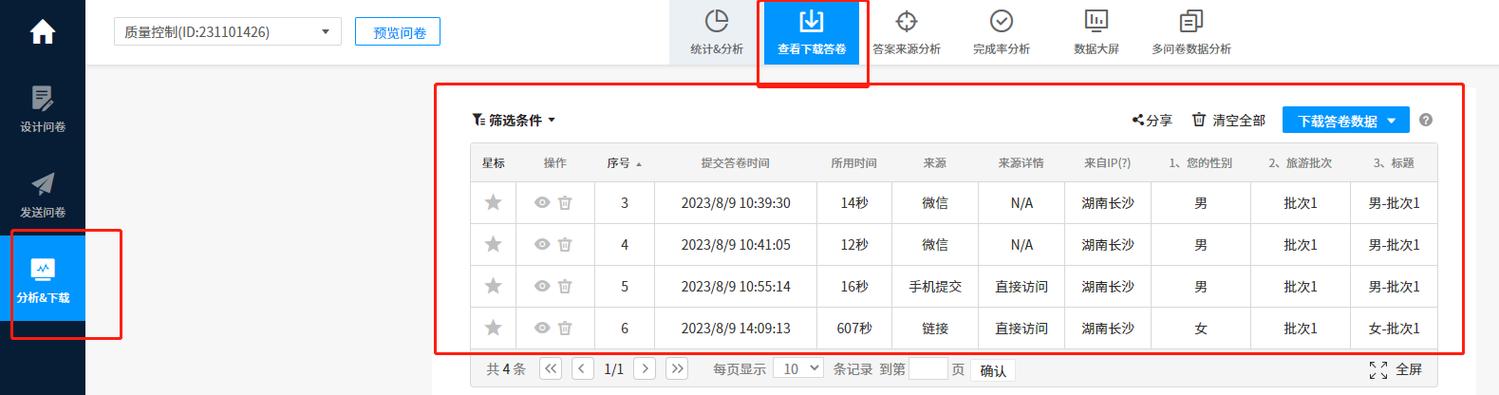The height and width of the screenshot is (395, 1499).
Task: Click the 14秒 duration cell
Action: 854,203
